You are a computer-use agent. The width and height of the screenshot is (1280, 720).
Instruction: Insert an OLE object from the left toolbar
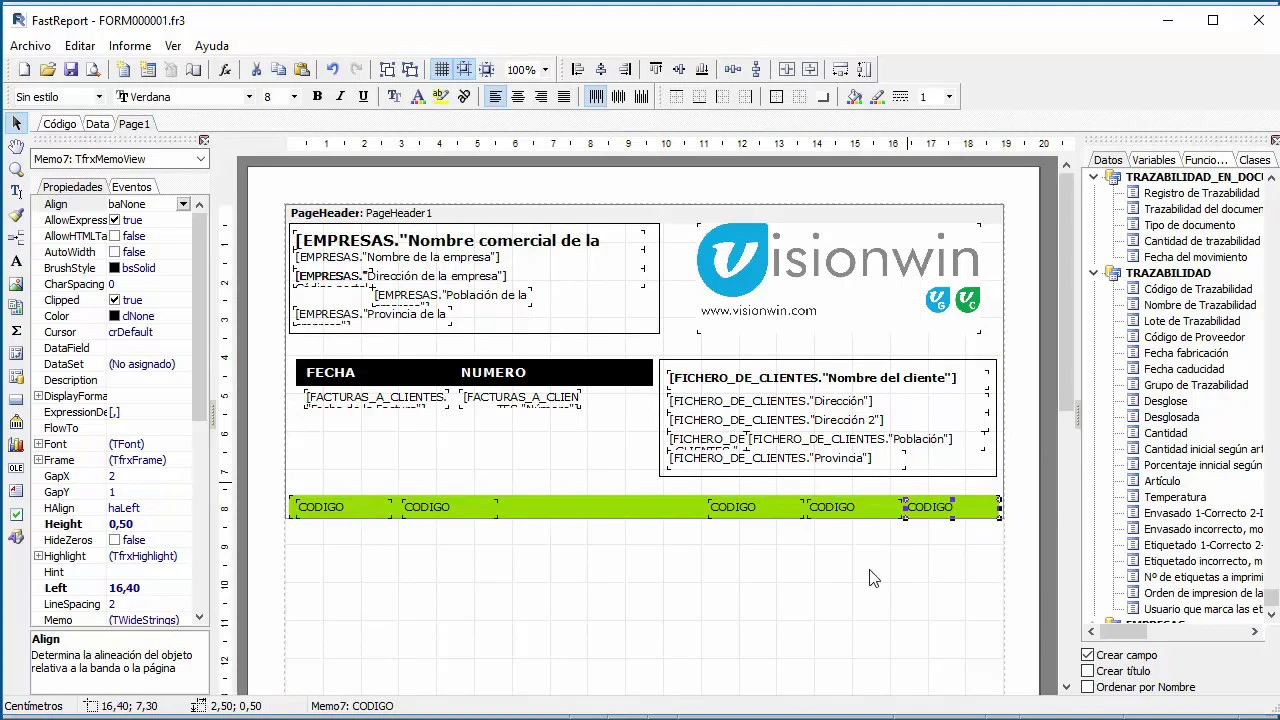(16, 468)
